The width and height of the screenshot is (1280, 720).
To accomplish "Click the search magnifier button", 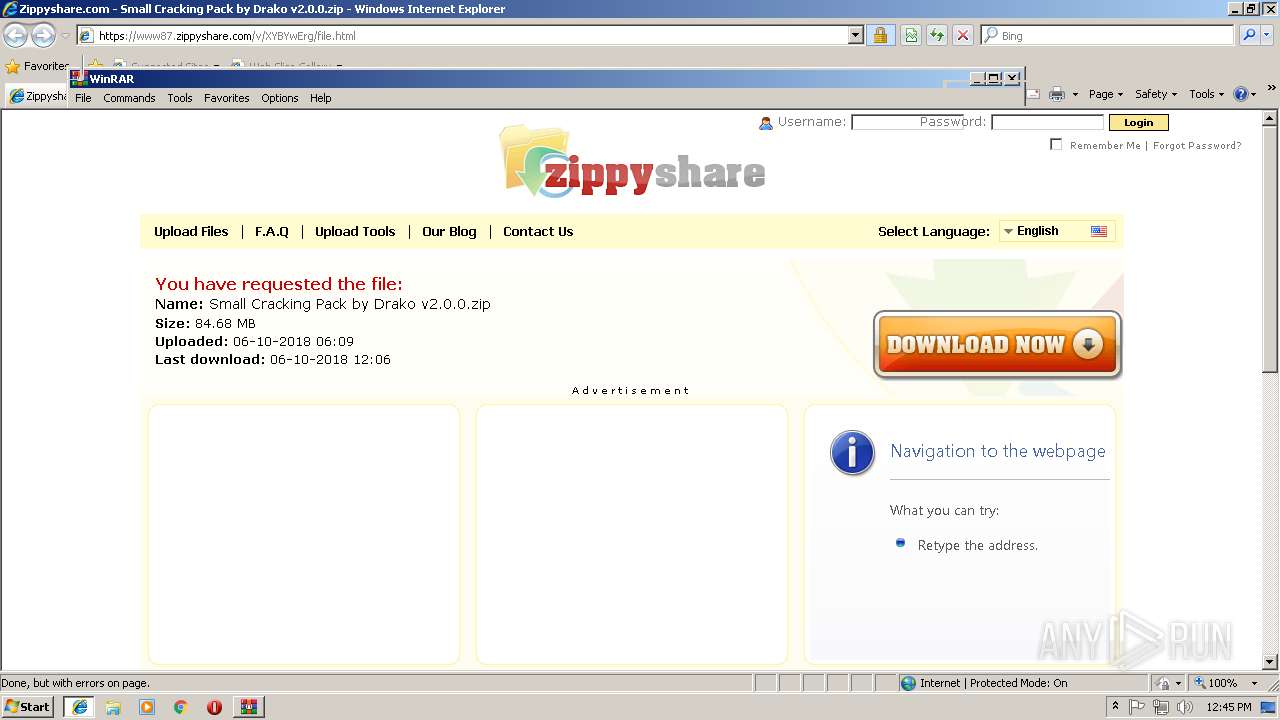I will pyautogui.click(x=1248, y=35).
